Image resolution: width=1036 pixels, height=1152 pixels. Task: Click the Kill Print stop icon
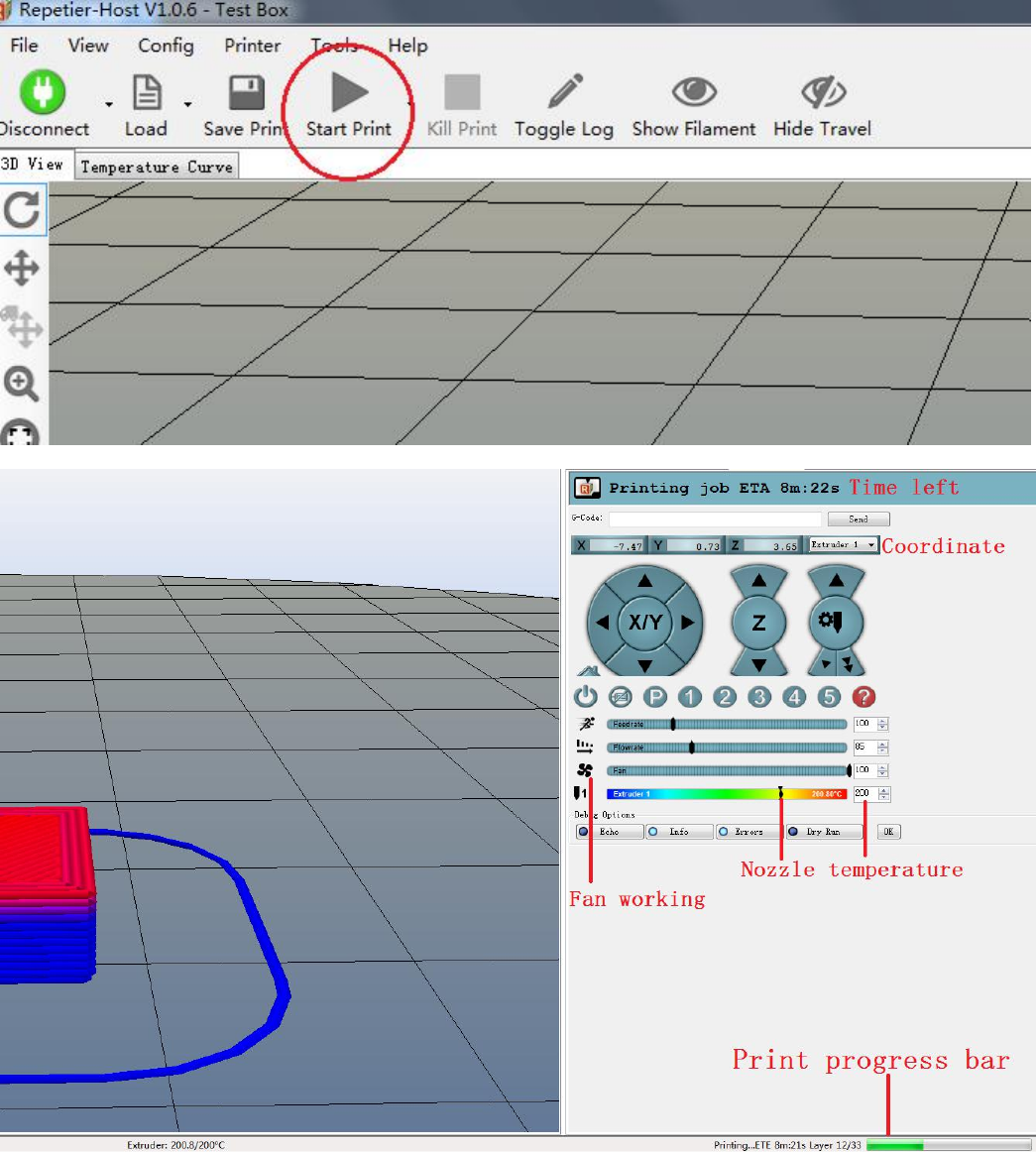462,92
